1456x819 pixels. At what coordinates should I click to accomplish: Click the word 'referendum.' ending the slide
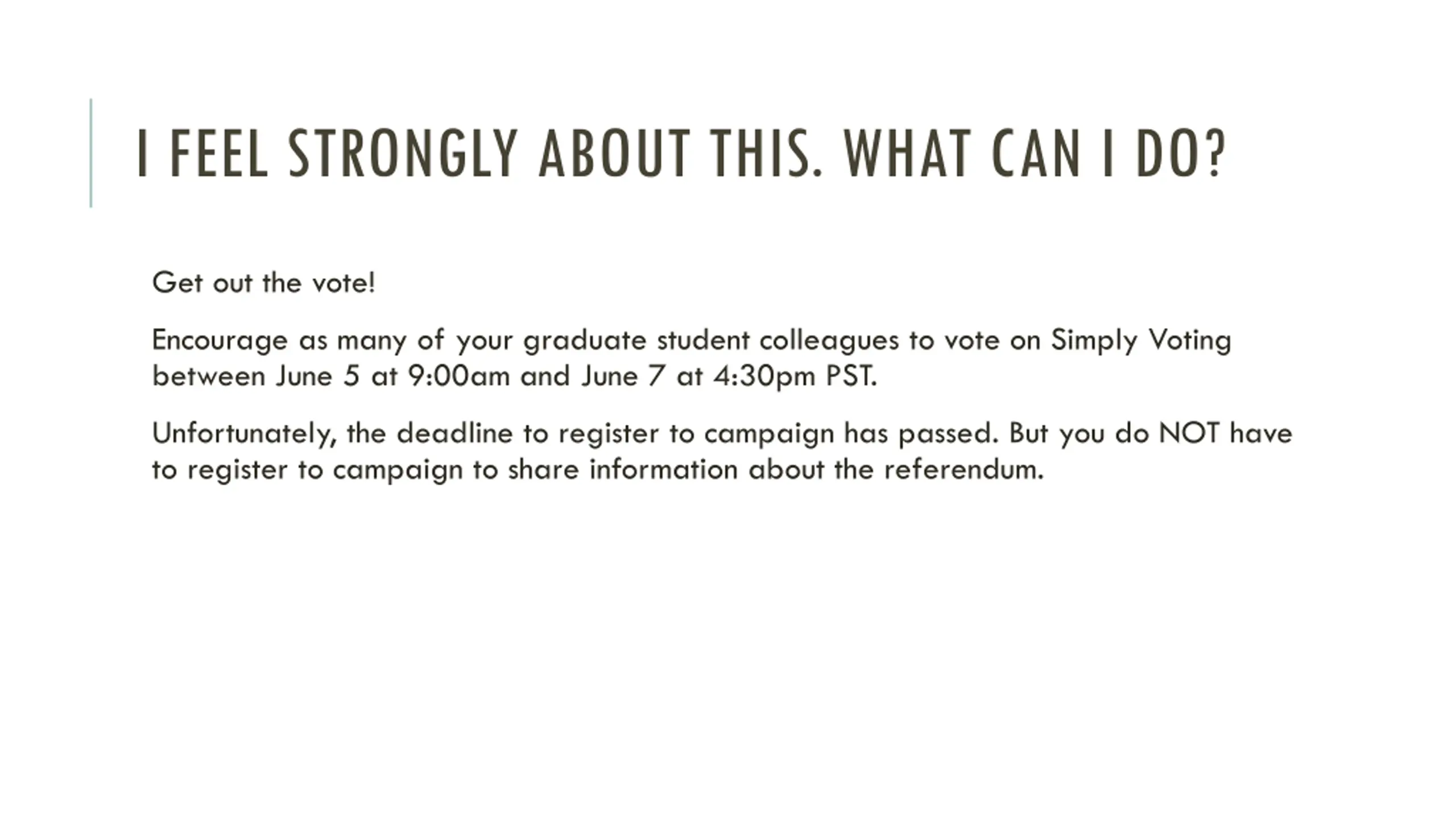point(964,470)
